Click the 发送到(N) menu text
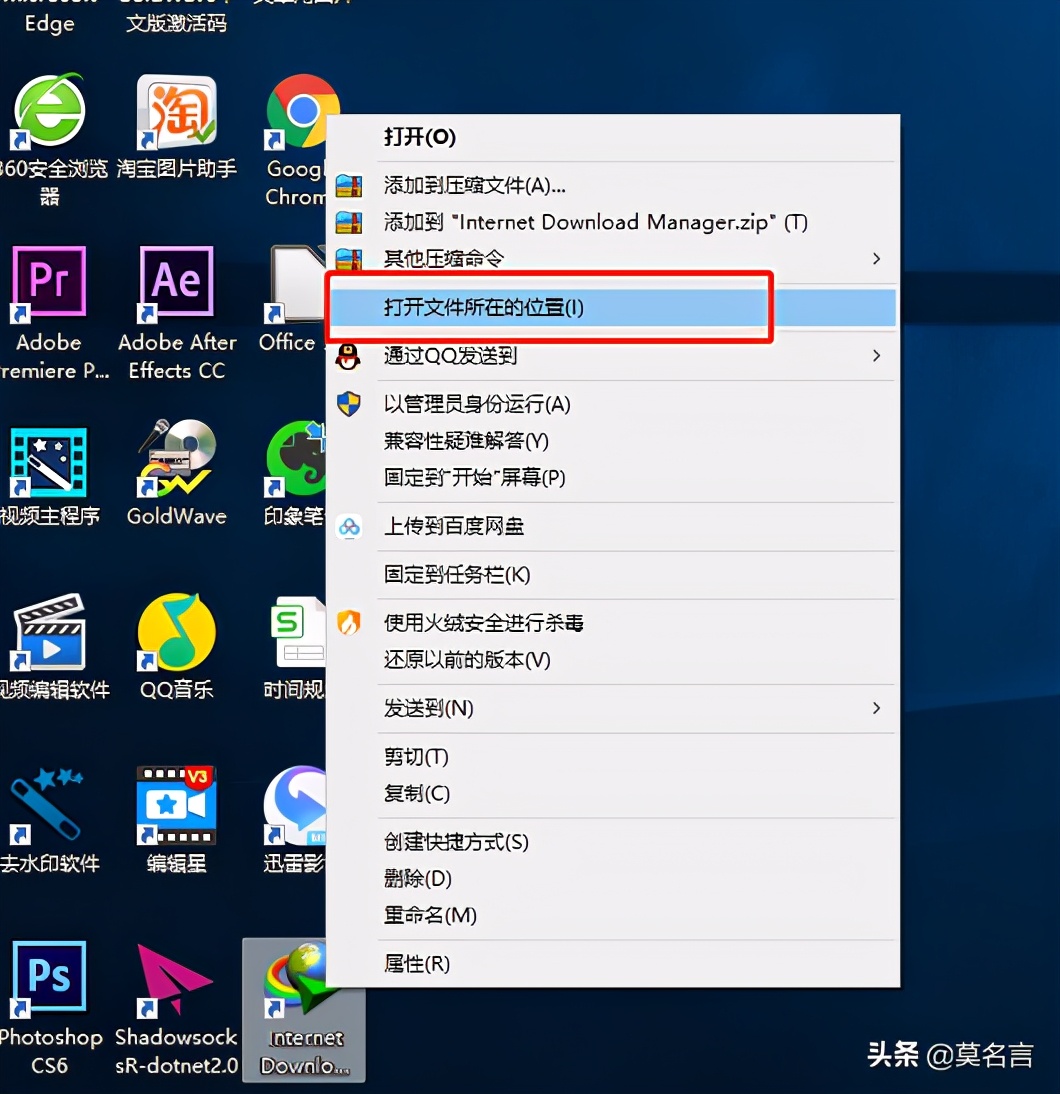Viewport: 1060px width, 1094px height. click(428, 708)
